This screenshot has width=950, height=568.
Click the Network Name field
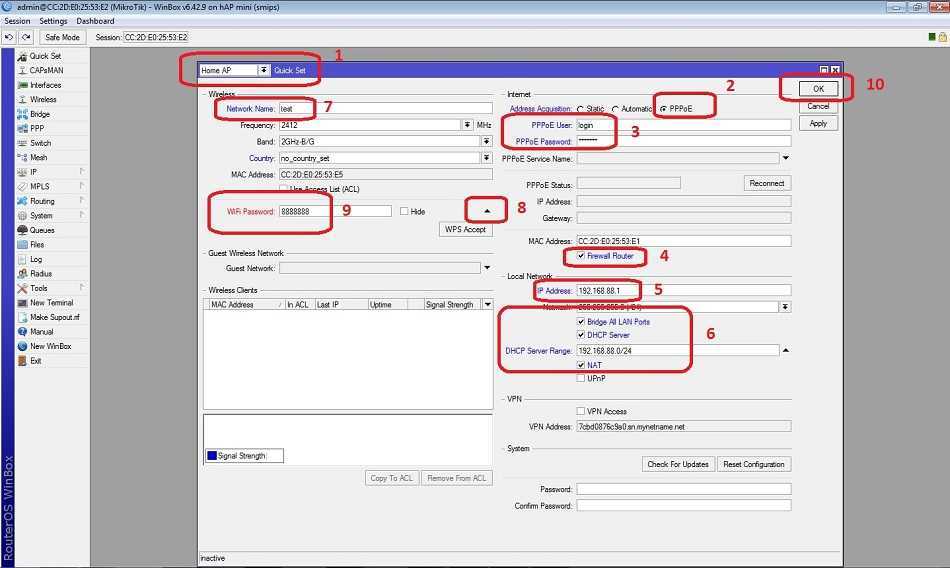click(385, 109)
